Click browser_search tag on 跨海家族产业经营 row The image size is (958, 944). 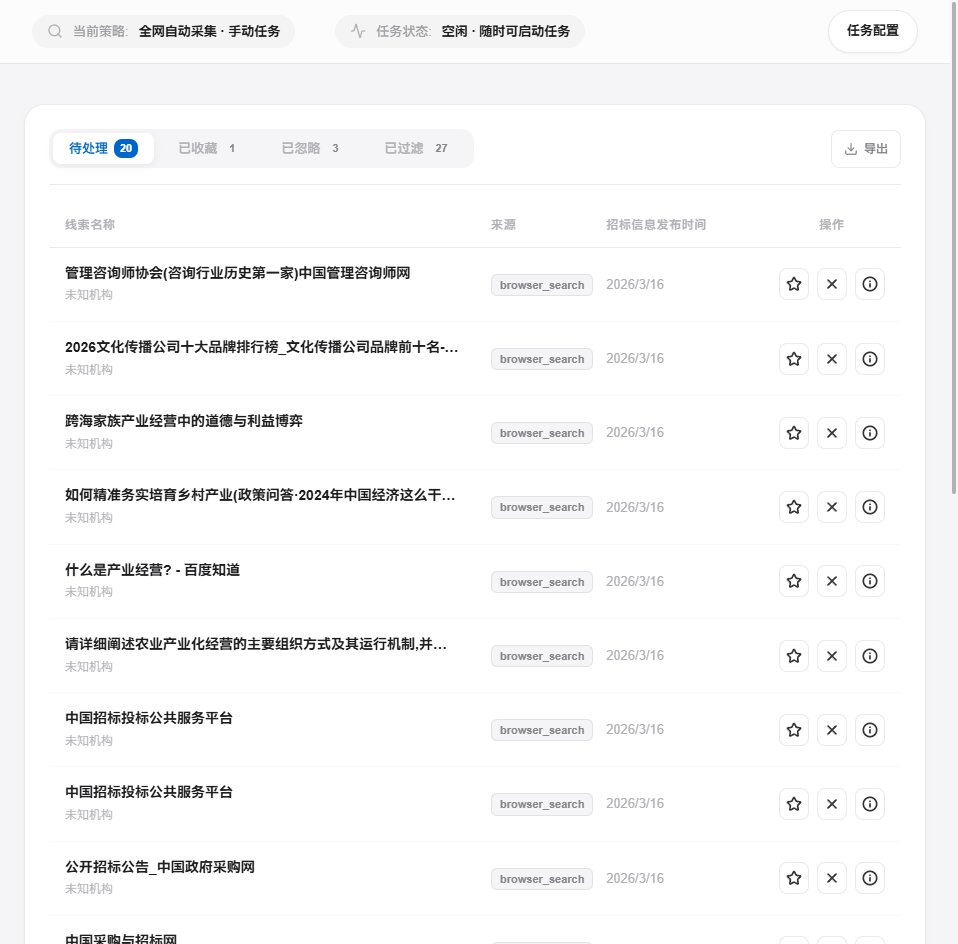click(541, 433)
